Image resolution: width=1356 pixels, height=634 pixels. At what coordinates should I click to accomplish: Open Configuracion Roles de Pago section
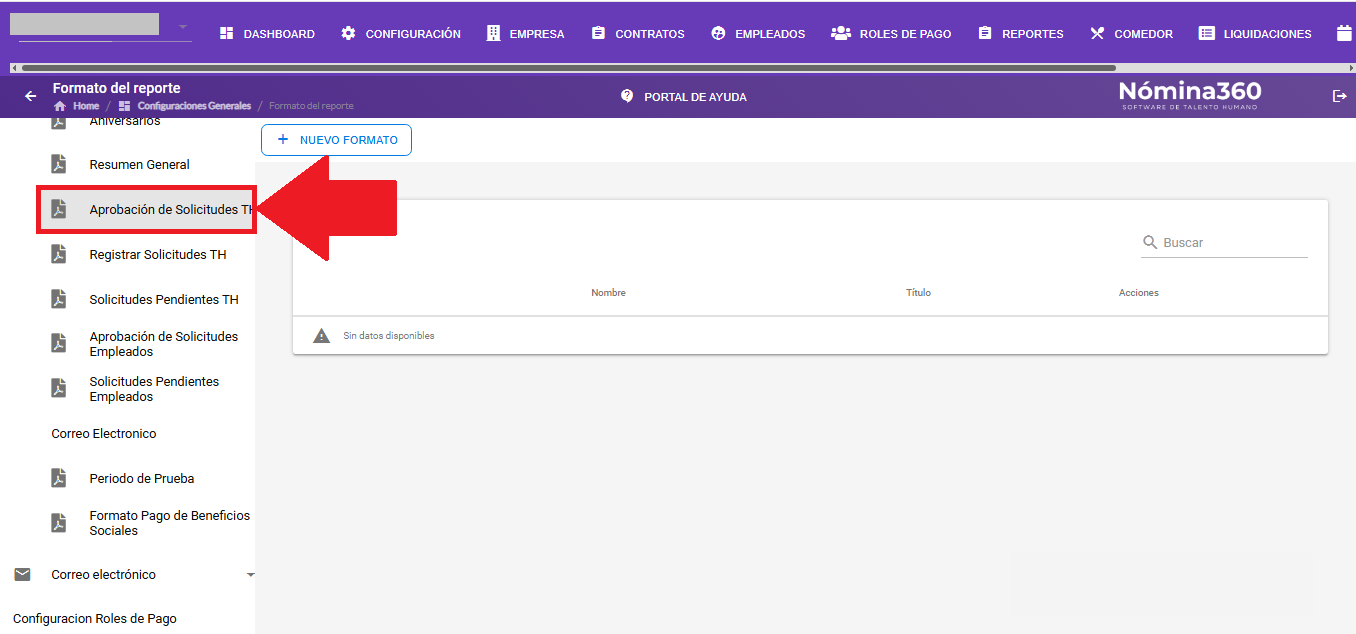95,619
